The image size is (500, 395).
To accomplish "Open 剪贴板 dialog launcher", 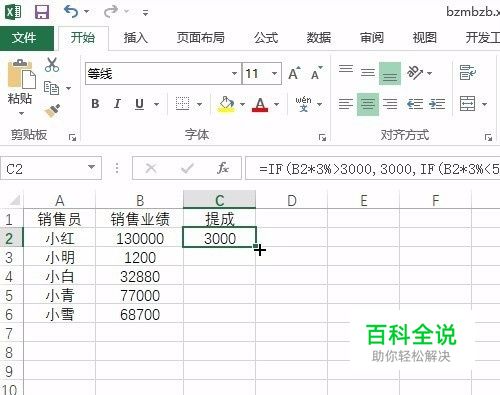I will pos(72,137).
